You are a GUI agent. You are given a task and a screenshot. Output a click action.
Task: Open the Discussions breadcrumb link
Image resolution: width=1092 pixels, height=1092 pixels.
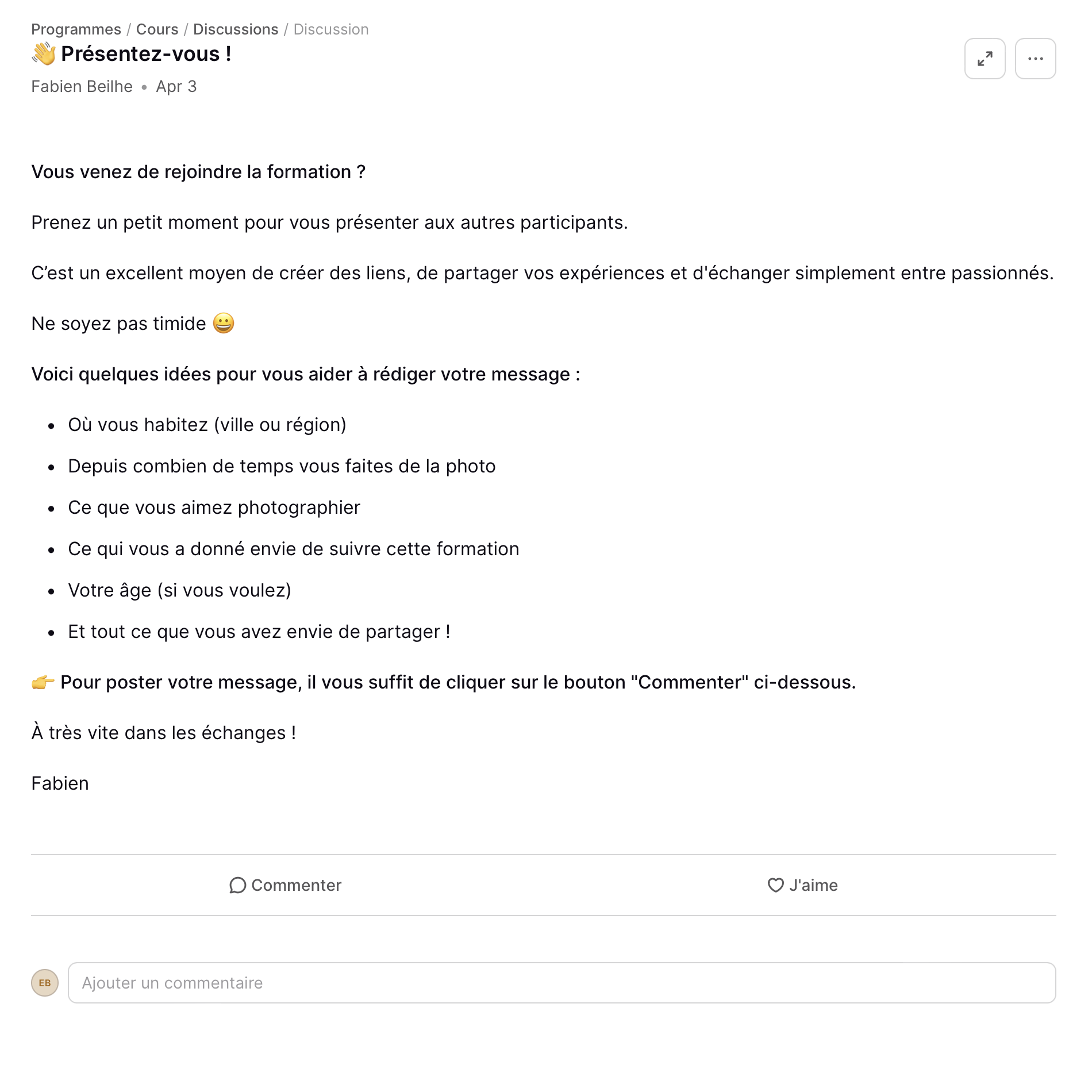(x=236, y=29)
